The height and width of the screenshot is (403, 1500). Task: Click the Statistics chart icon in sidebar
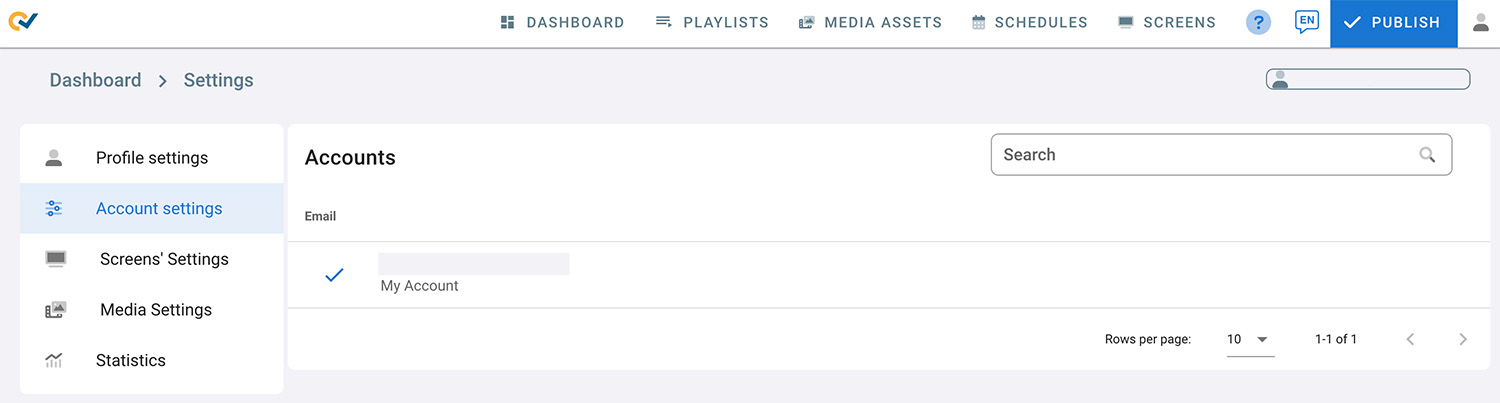(x=54, y=360)
